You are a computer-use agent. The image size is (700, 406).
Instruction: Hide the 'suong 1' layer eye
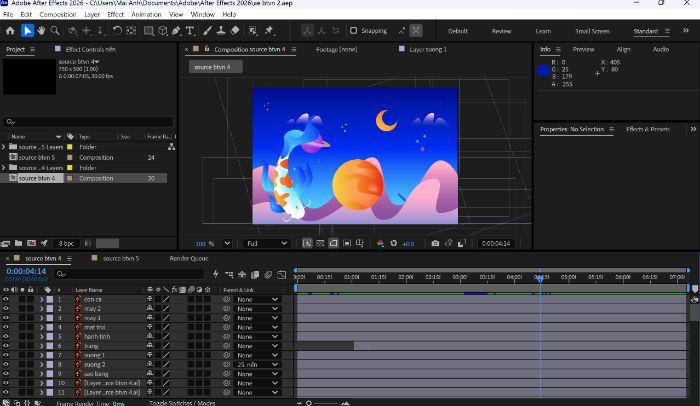point(6,355)
